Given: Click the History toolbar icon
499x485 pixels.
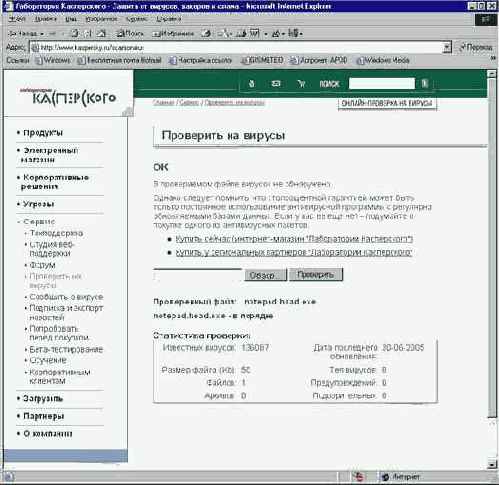Looking at the screenshot, I should click(207, 33).
